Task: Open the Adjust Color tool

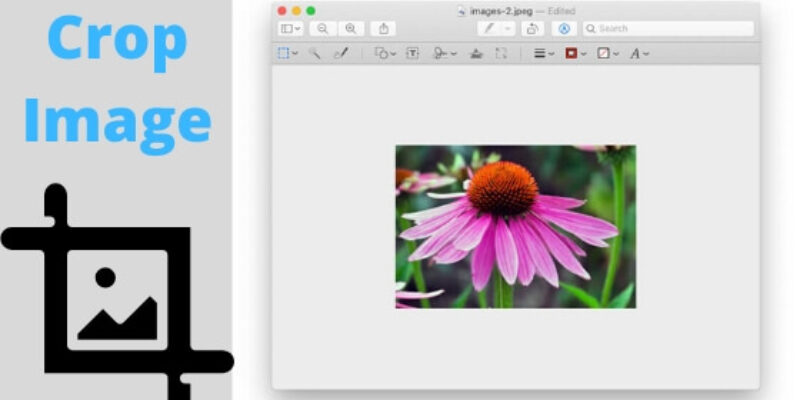Action: point(476,53)
